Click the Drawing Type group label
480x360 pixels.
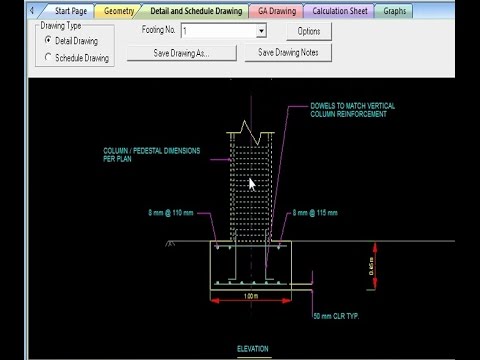pyautogui.click(x=61, y=25)
